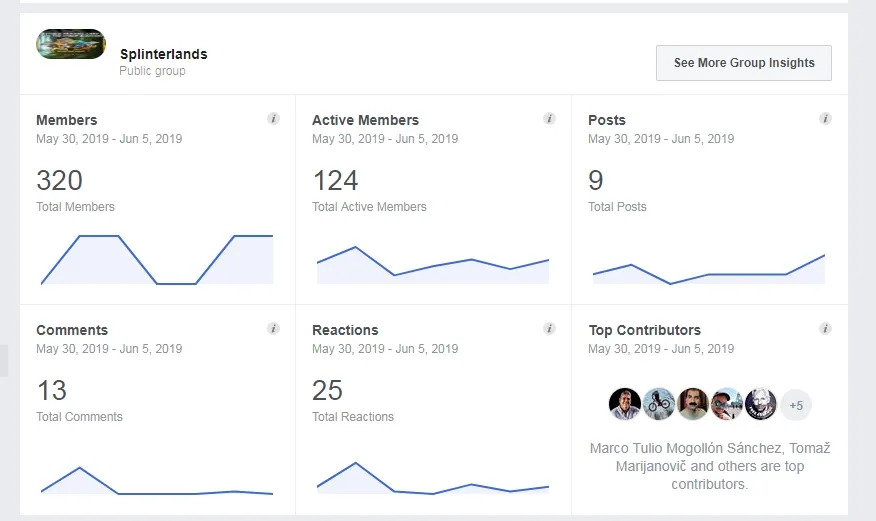Image resolution: width=876 pixels, height=521 pixels.
Task: Click the Members line chart
Action: [156, 260]
